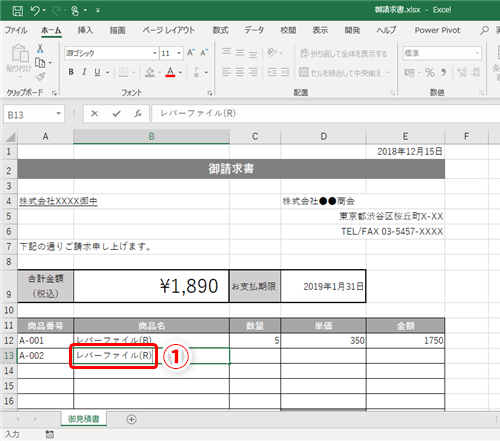Open the font name dropdown 游ゴシック
This screenshot has height=441, width=500.
click(x=154, y=53)
